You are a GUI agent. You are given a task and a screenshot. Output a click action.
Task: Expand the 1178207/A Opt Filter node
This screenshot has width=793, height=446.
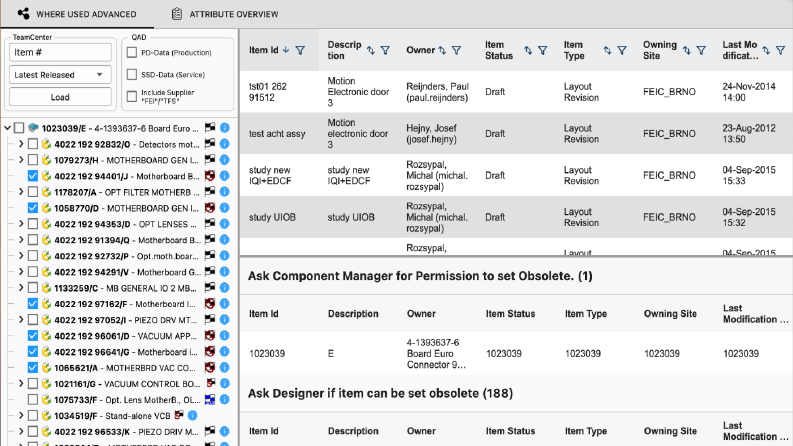click(x=21, y=192)
